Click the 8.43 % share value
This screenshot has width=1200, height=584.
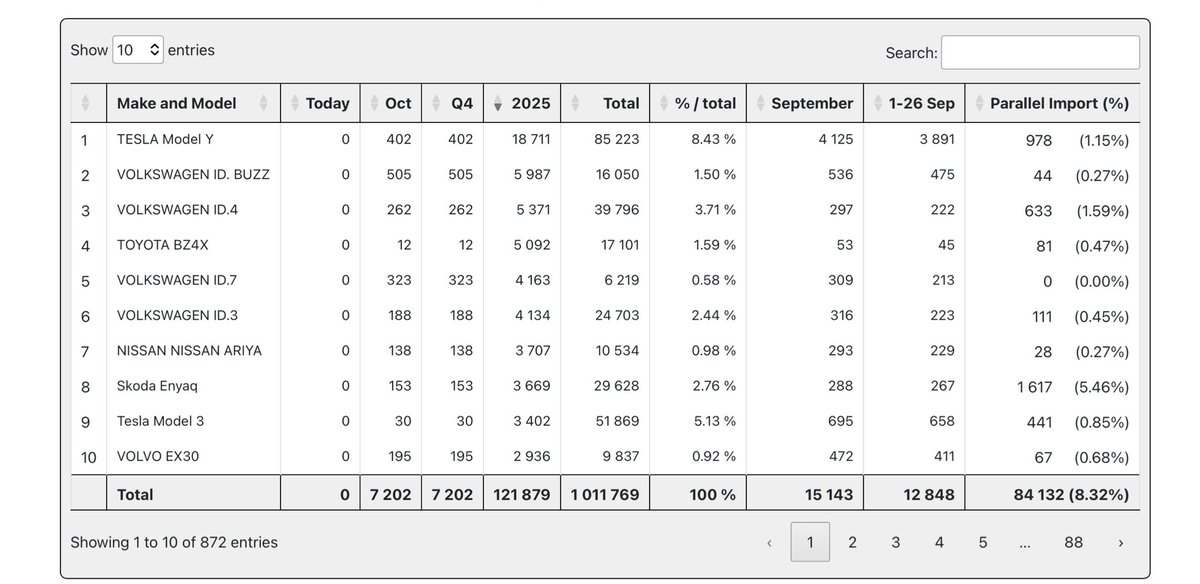coord(713,140)
